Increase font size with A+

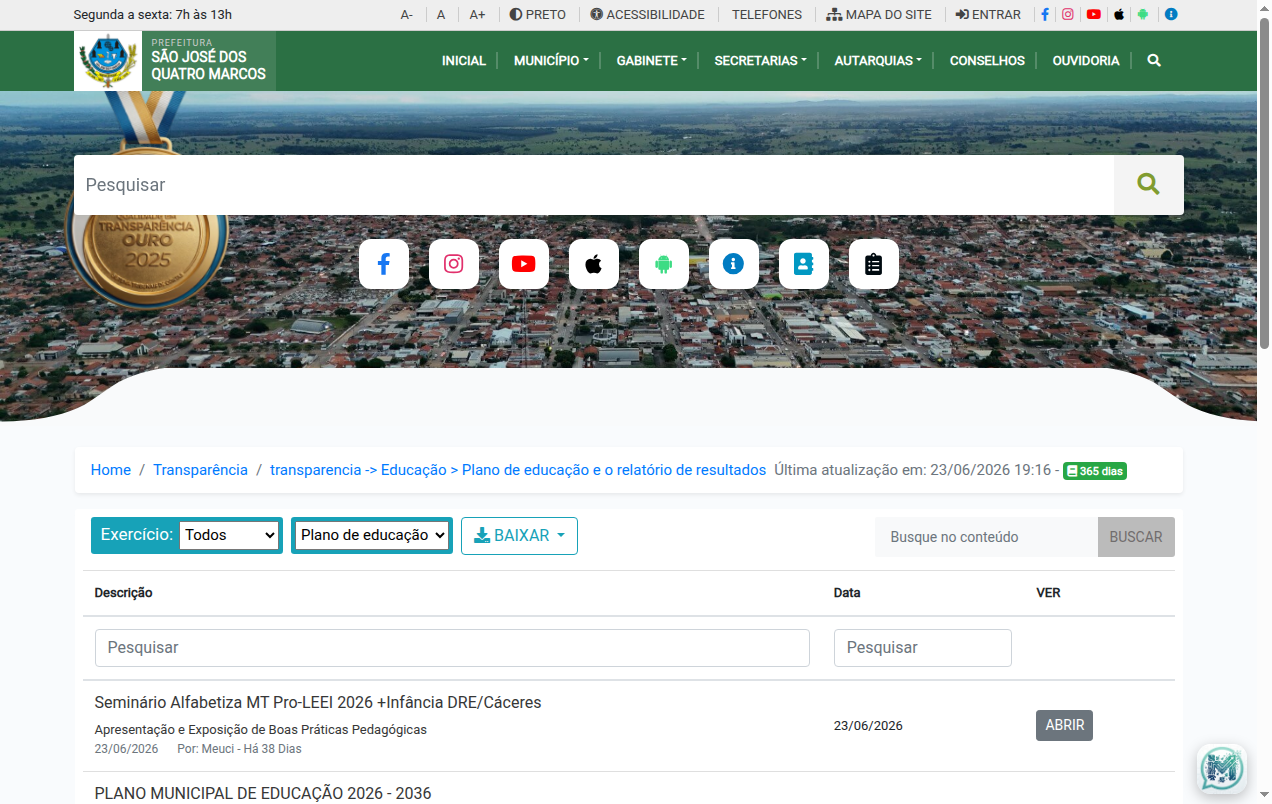[x=478, y=15]
